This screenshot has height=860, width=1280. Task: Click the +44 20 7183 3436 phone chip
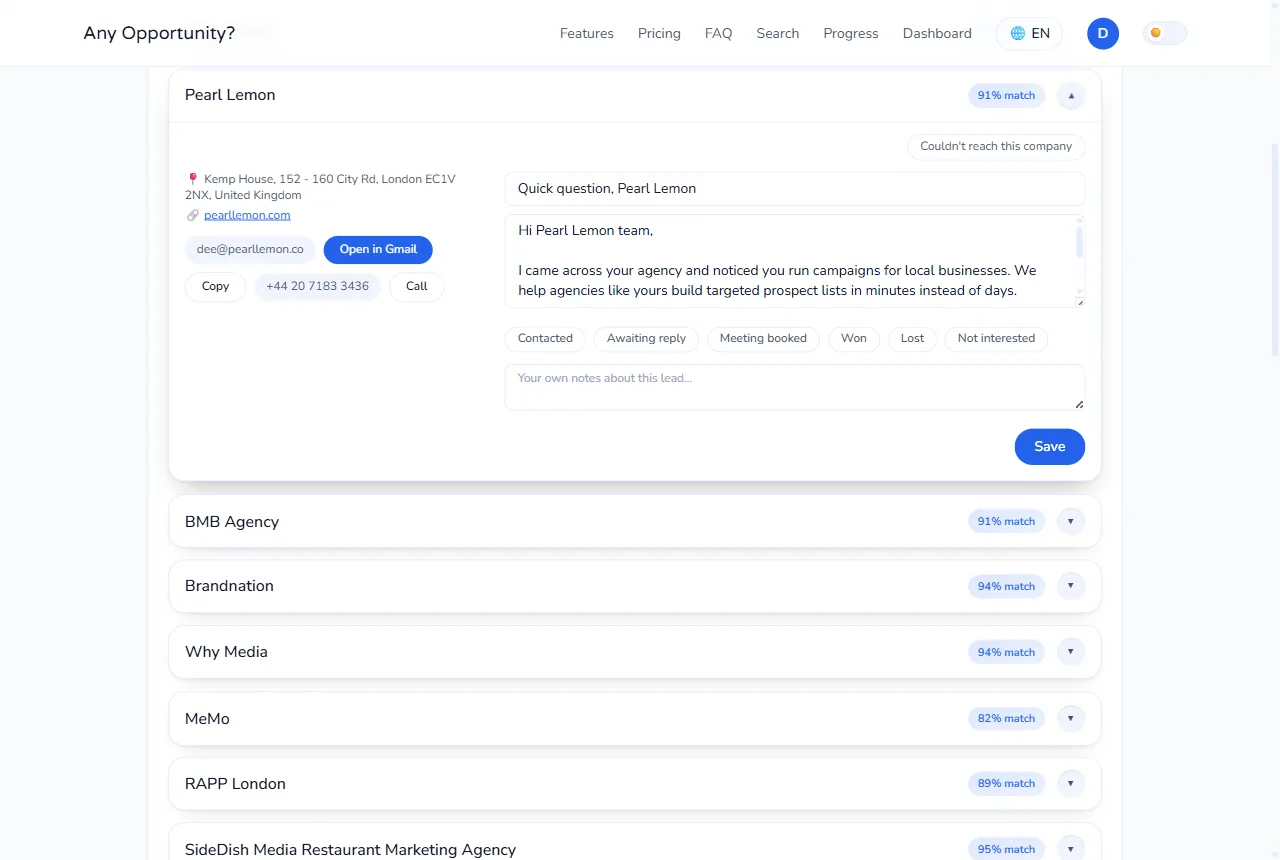[317, 287]
